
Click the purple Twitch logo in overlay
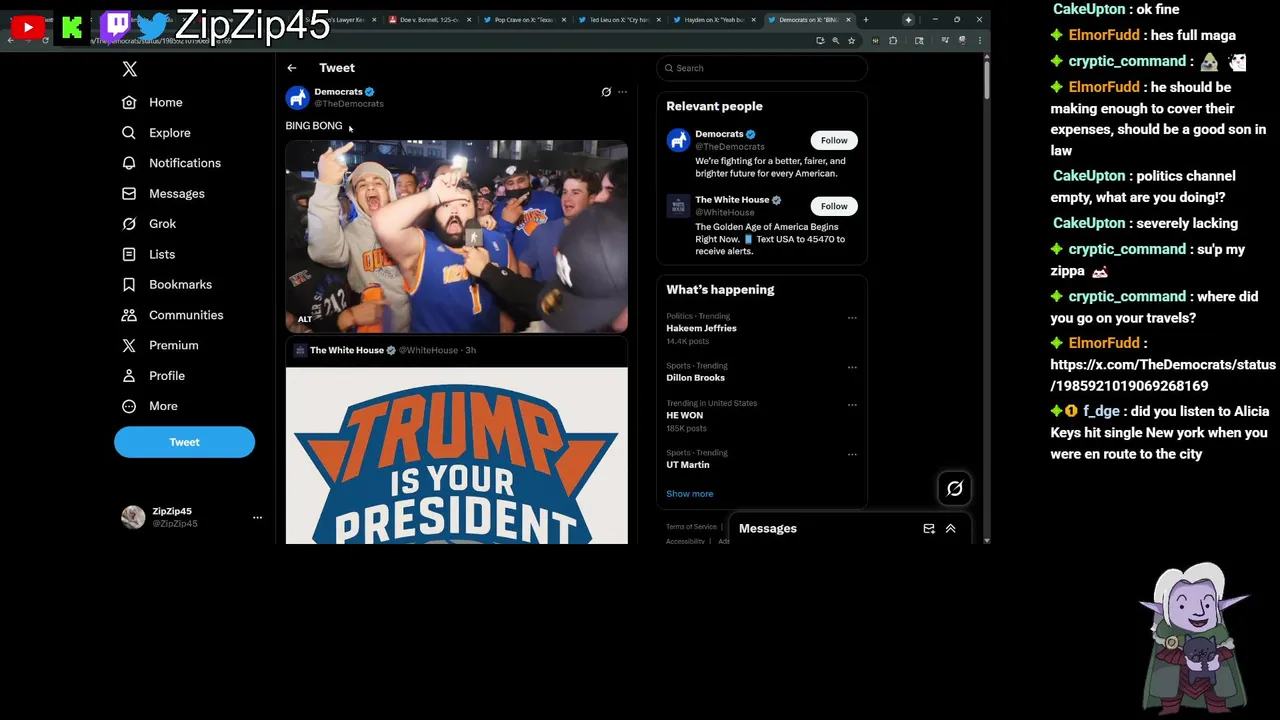[x=116, y=26]
